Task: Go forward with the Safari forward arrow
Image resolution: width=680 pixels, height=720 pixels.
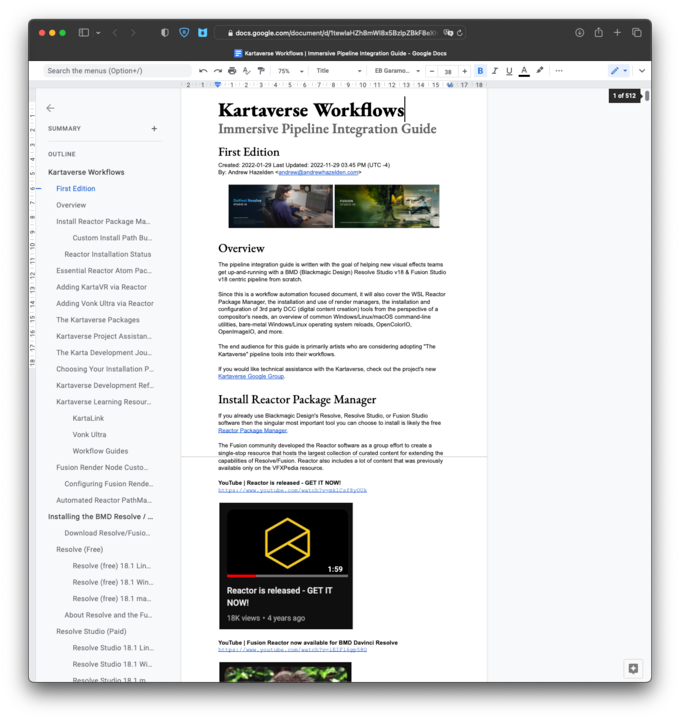Action: point(133,33)
